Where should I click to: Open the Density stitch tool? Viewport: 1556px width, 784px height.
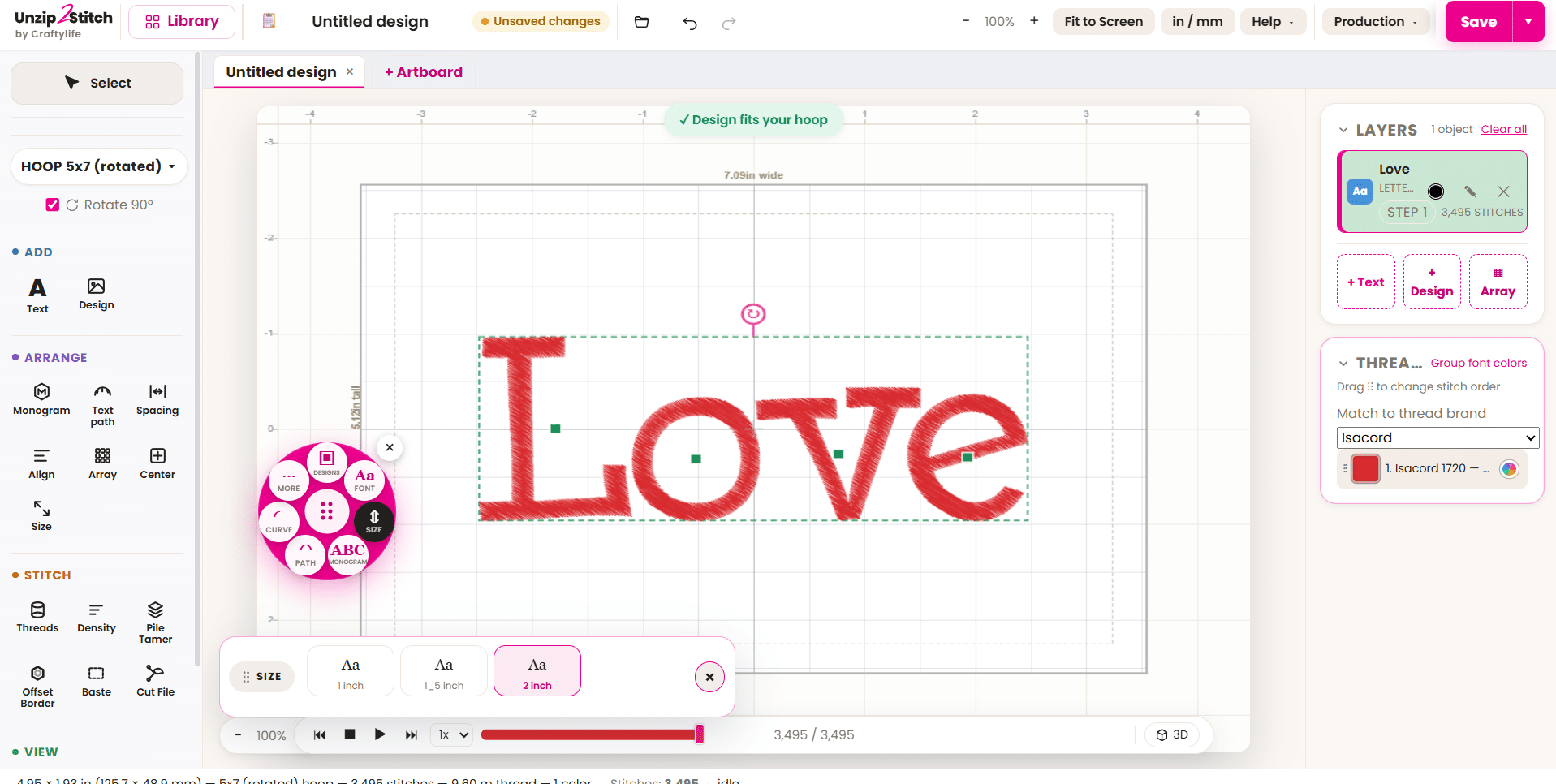[97, 618]
